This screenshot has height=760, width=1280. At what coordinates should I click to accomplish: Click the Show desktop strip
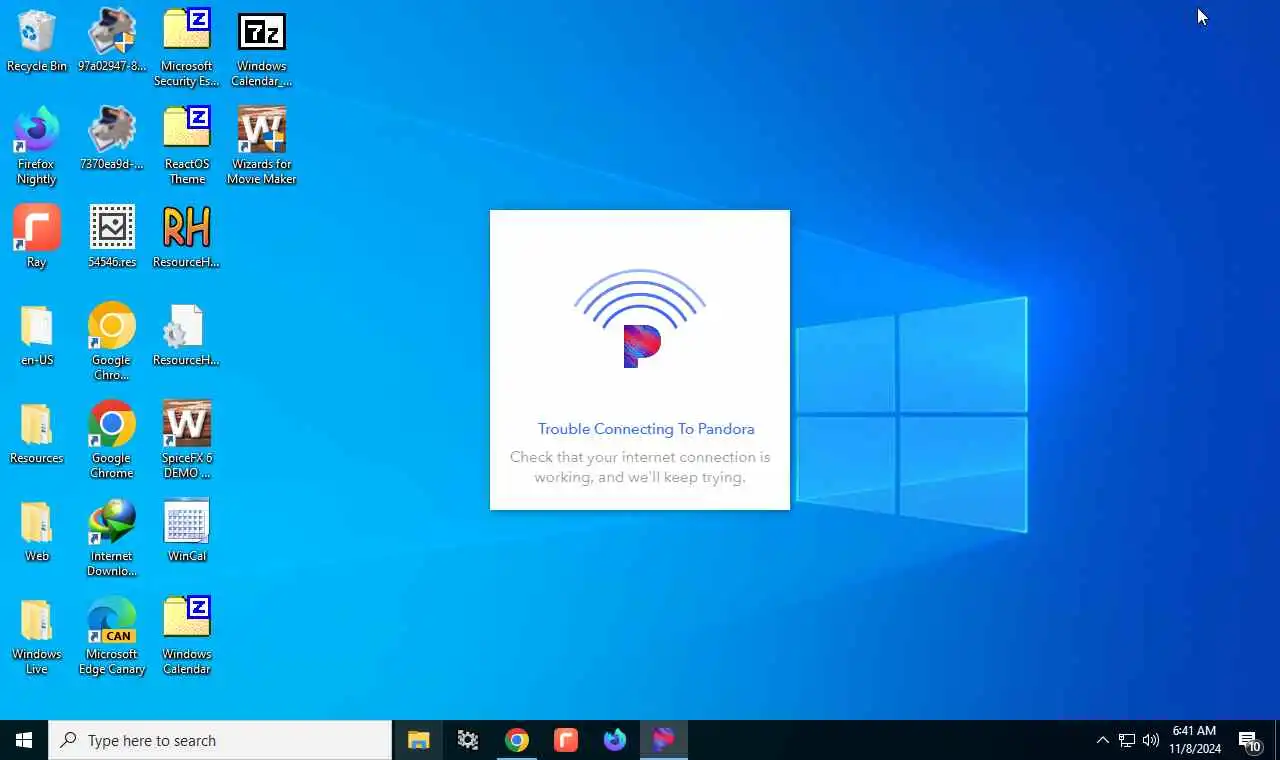point(1277,740)
